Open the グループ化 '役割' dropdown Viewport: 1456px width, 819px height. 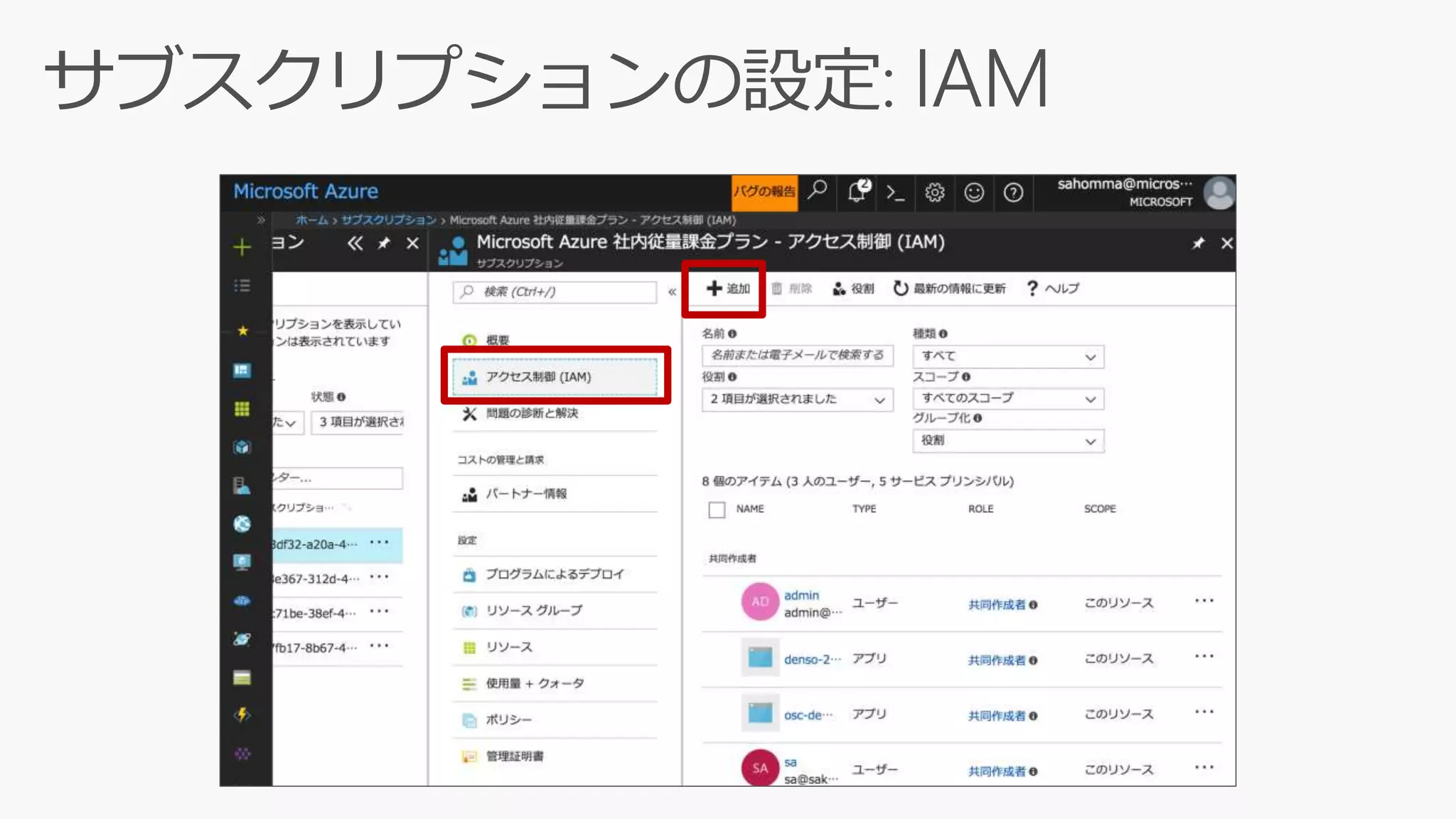(1007, 441)
